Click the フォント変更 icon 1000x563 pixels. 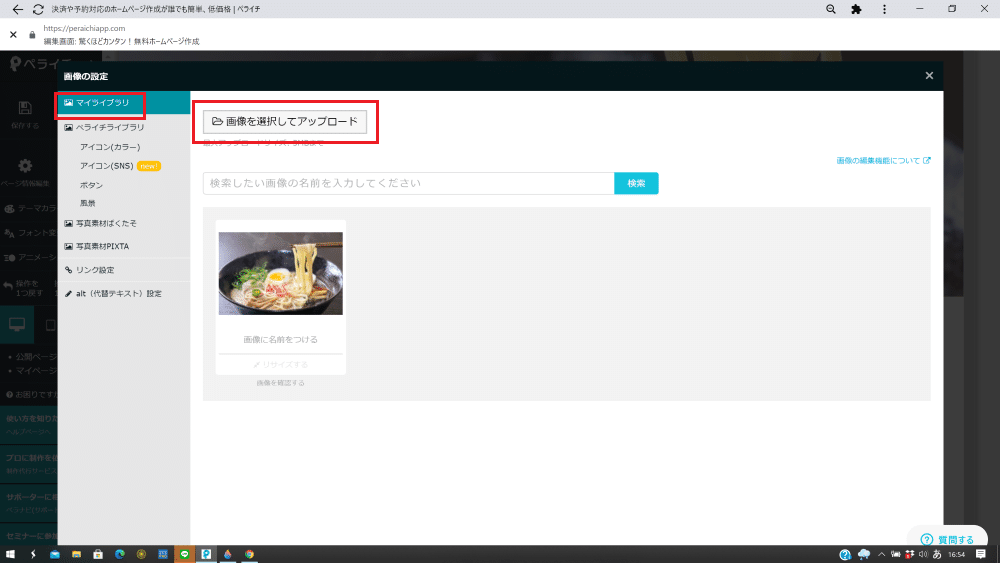(10, 233)
